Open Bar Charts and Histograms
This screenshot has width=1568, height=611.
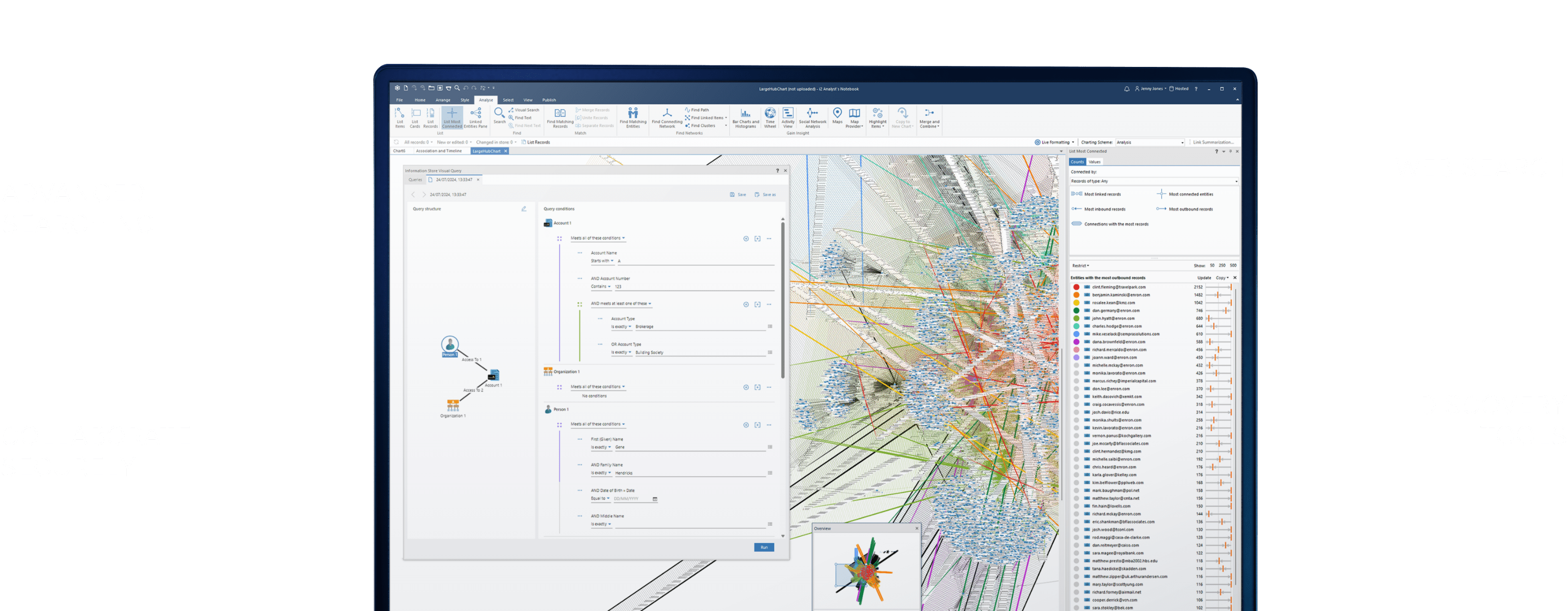tap(746, 119)
